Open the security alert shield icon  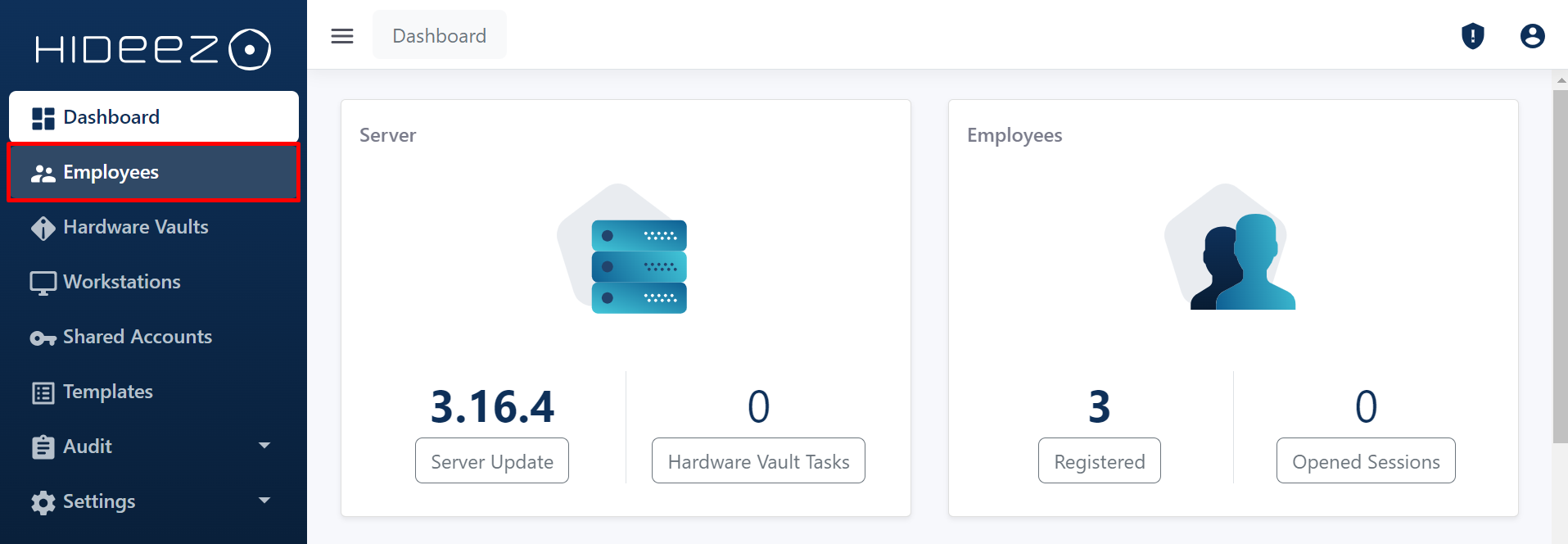pos(1472,36)
